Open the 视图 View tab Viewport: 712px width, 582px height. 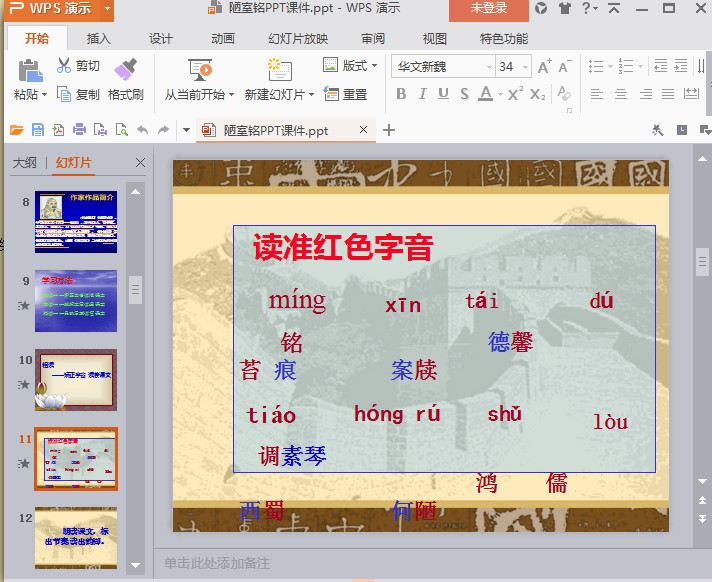435,39
